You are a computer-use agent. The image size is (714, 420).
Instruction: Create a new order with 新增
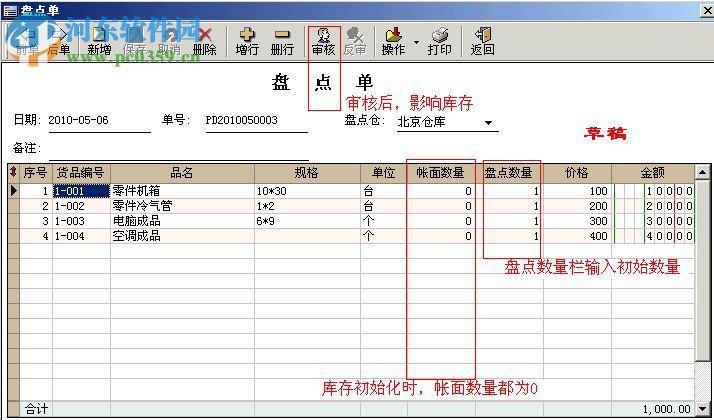click(99, 41)
